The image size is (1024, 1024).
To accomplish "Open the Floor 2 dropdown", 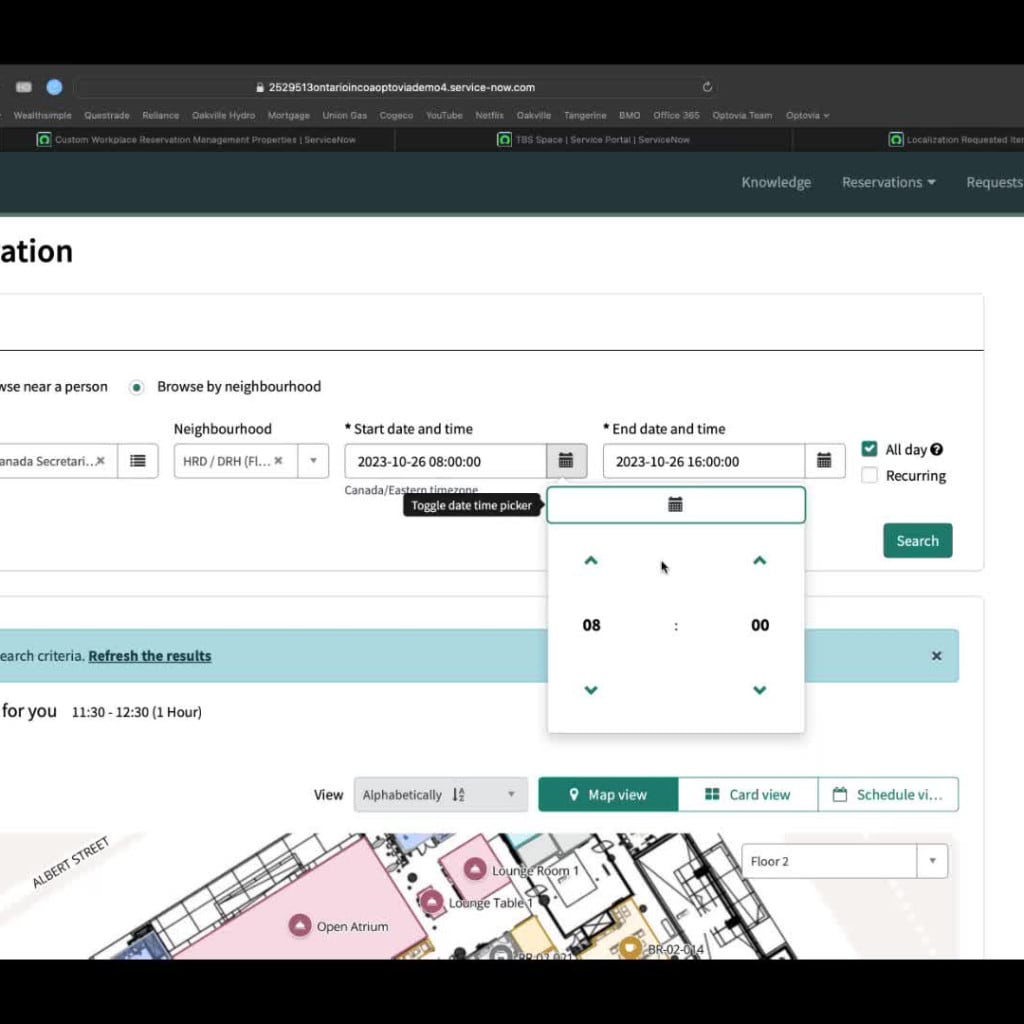I will tap(931, 861).
